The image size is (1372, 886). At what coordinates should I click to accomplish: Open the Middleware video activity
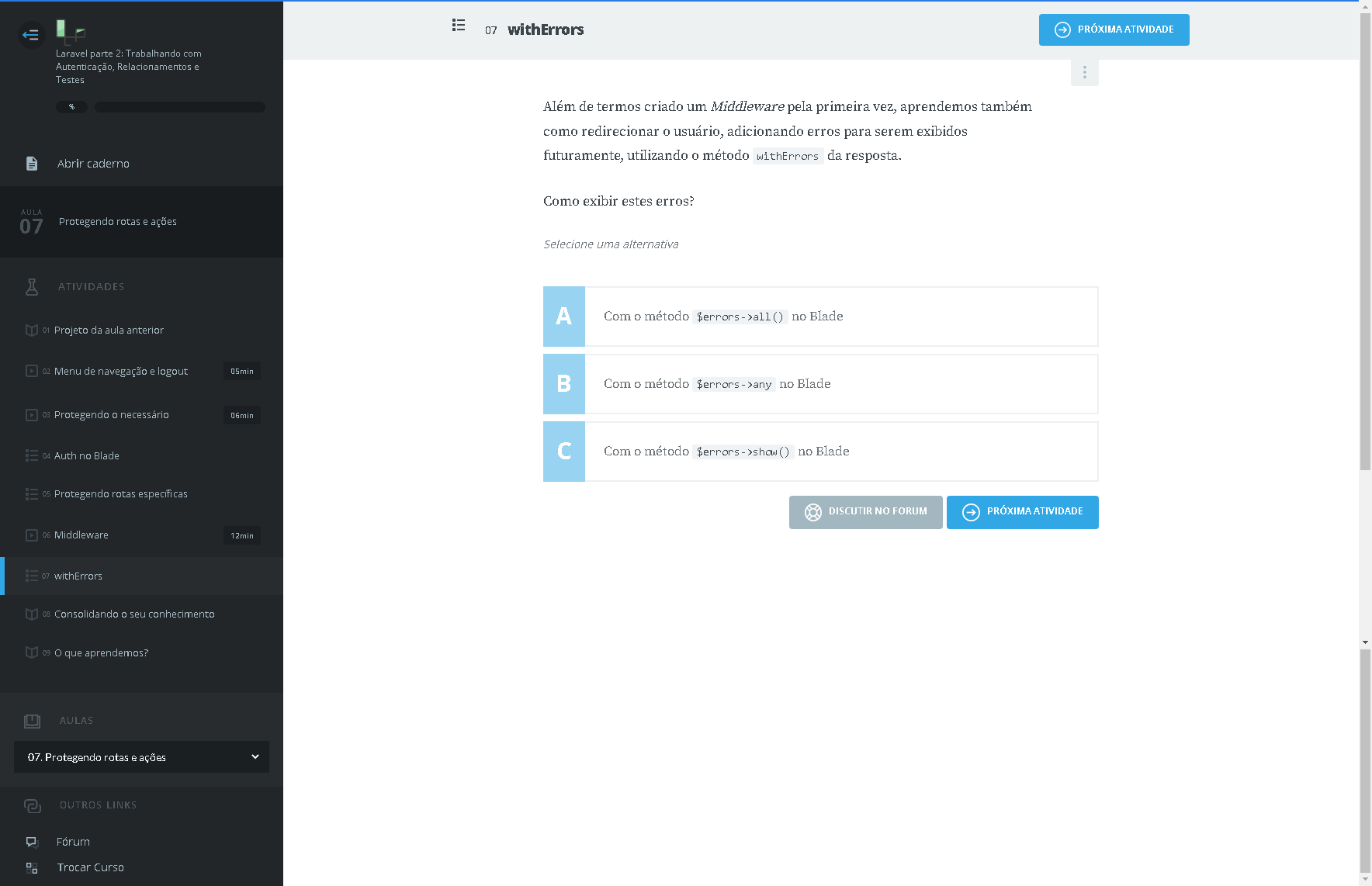tap(81, 535)
